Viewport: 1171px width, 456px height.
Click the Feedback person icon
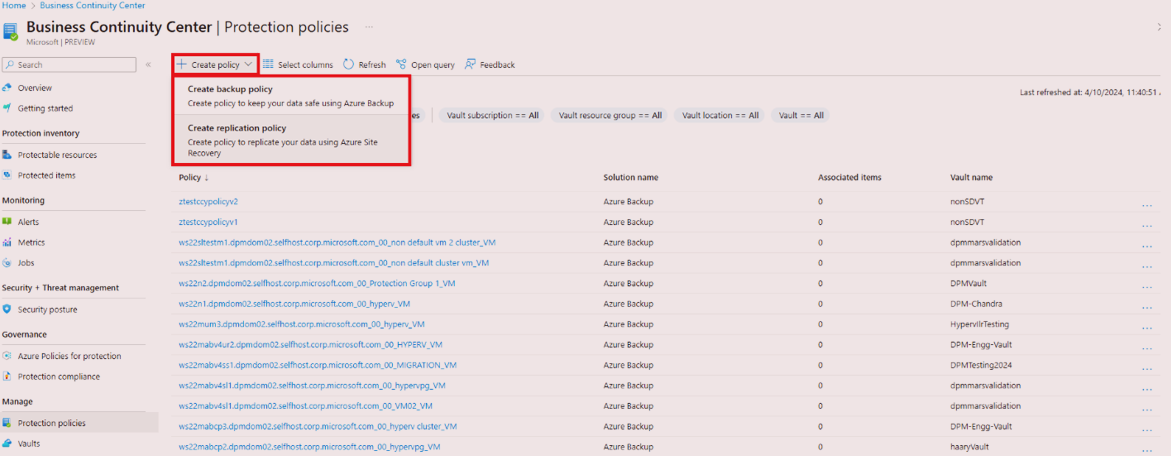pos(470,65)
